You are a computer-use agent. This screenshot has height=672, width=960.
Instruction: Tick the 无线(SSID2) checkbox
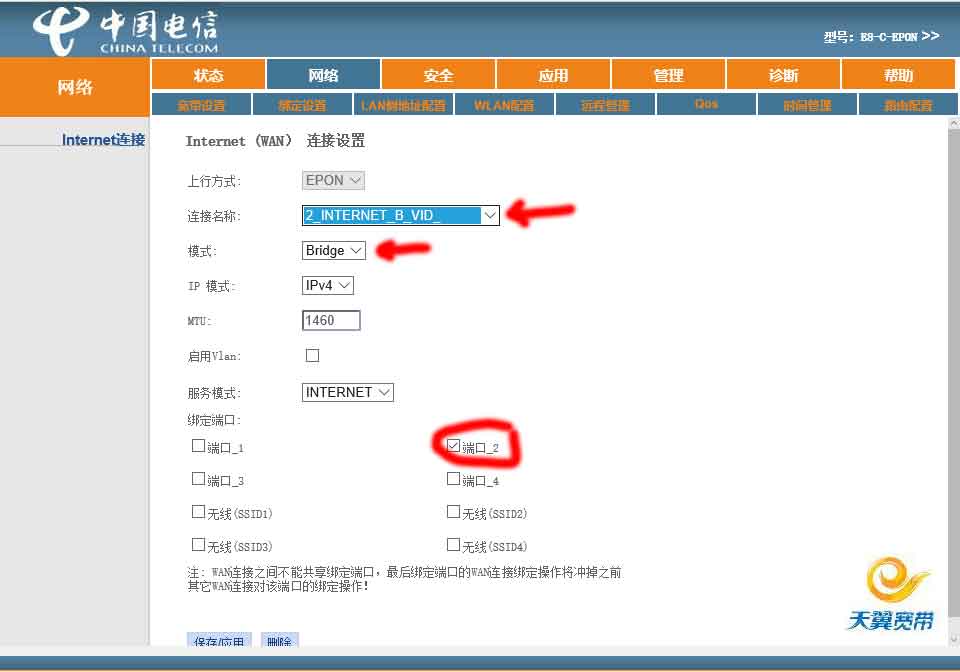pos(453,512)
